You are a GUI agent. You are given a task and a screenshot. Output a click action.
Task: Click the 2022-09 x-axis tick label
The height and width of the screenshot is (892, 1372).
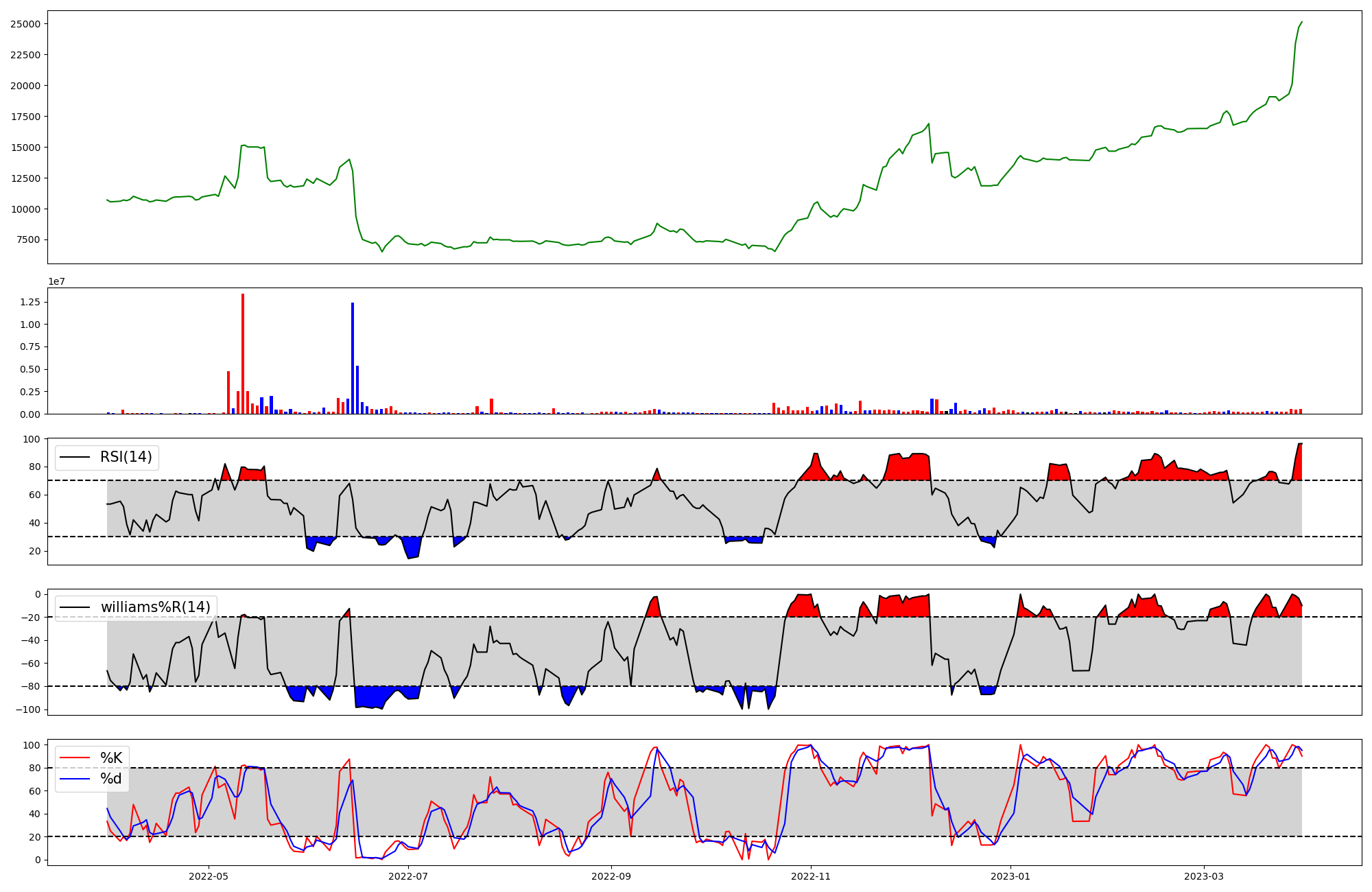[611, 876]
